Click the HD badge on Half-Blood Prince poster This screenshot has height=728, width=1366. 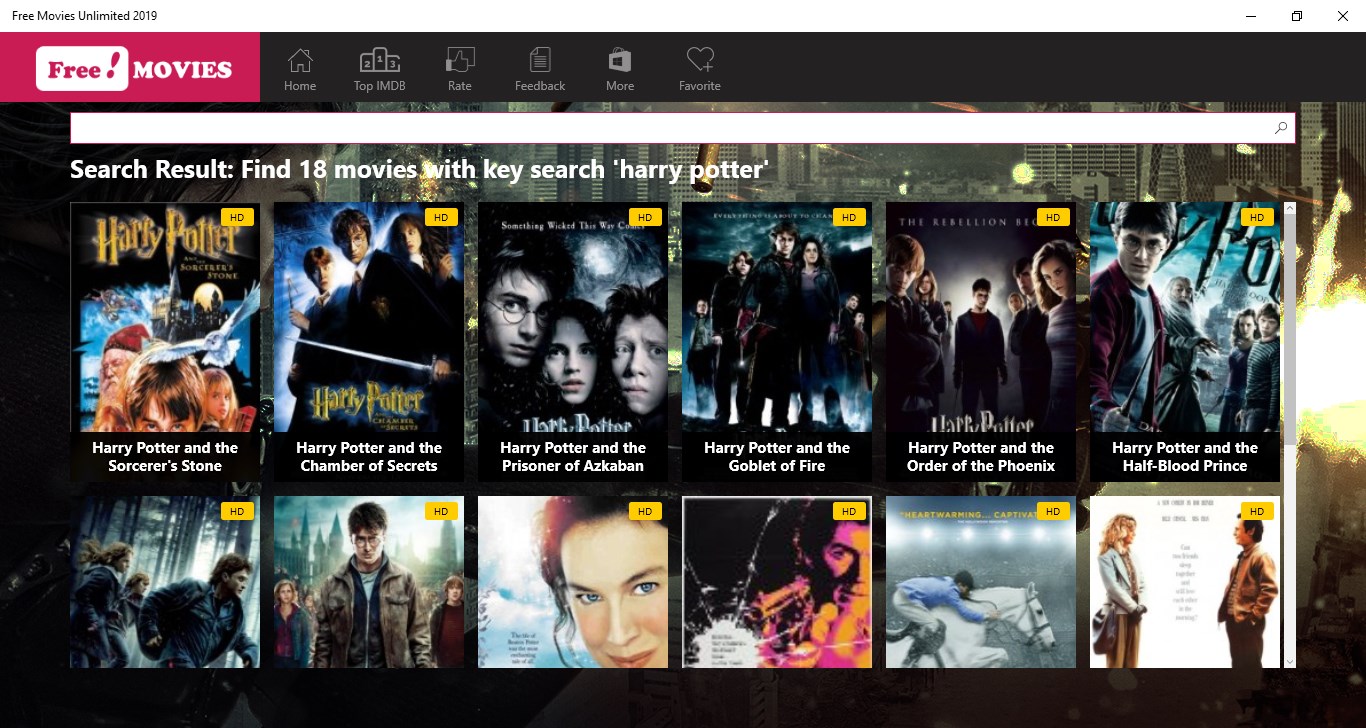(x=1257, y=217)
